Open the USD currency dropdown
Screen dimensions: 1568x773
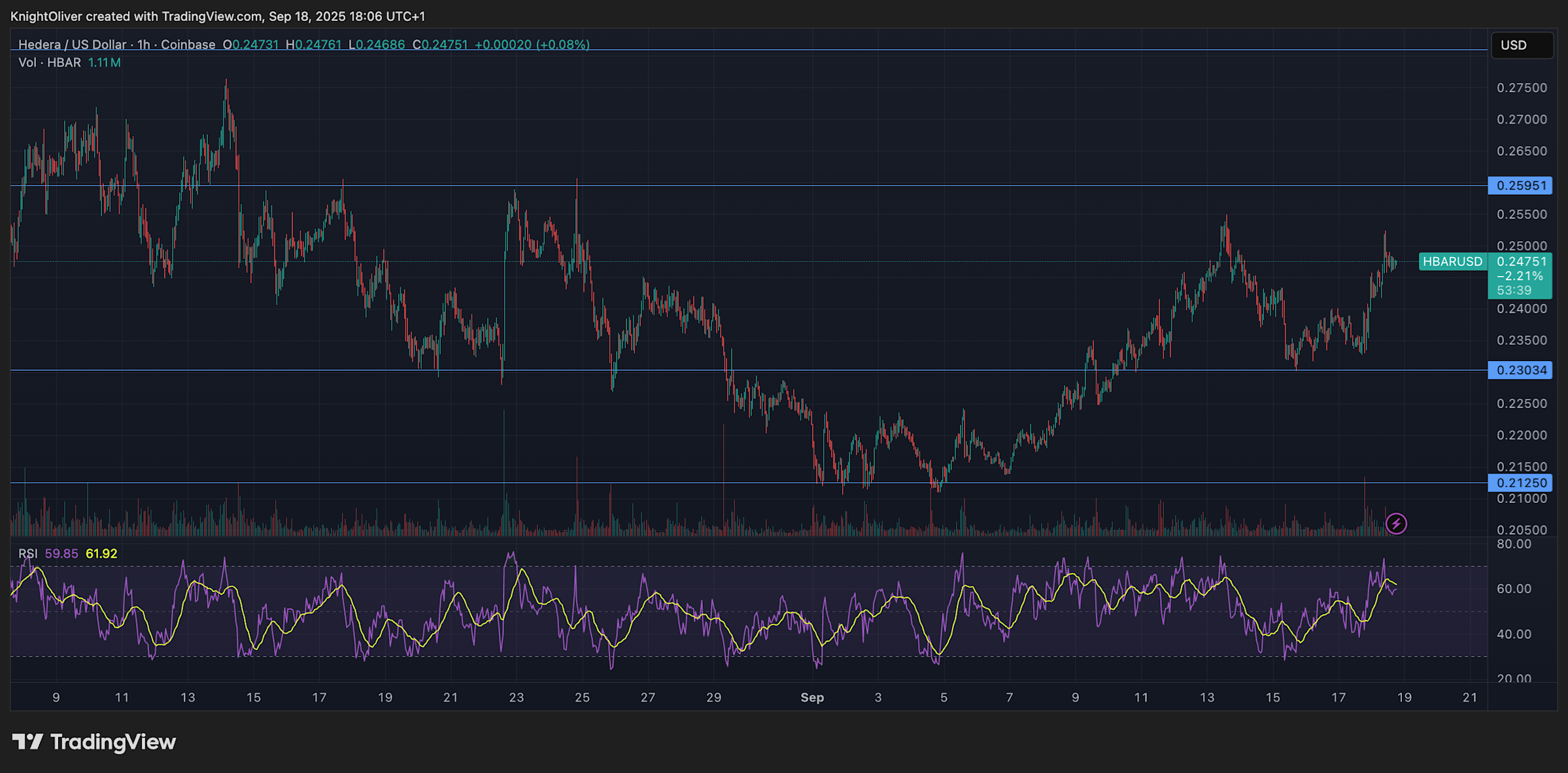[x=1521, y=45]
